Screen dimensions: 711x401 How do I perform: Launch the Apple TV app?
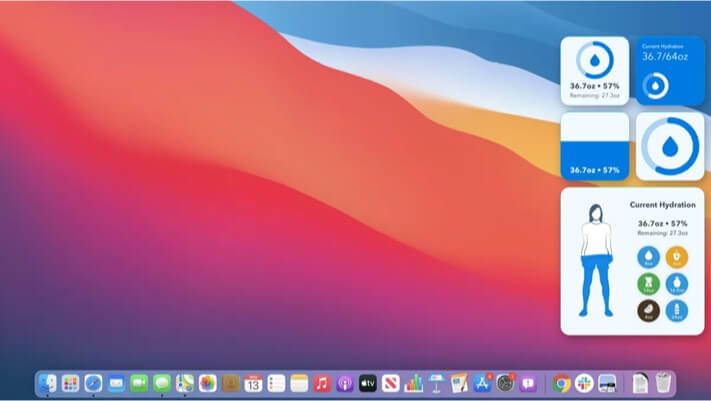coord(368,384)
